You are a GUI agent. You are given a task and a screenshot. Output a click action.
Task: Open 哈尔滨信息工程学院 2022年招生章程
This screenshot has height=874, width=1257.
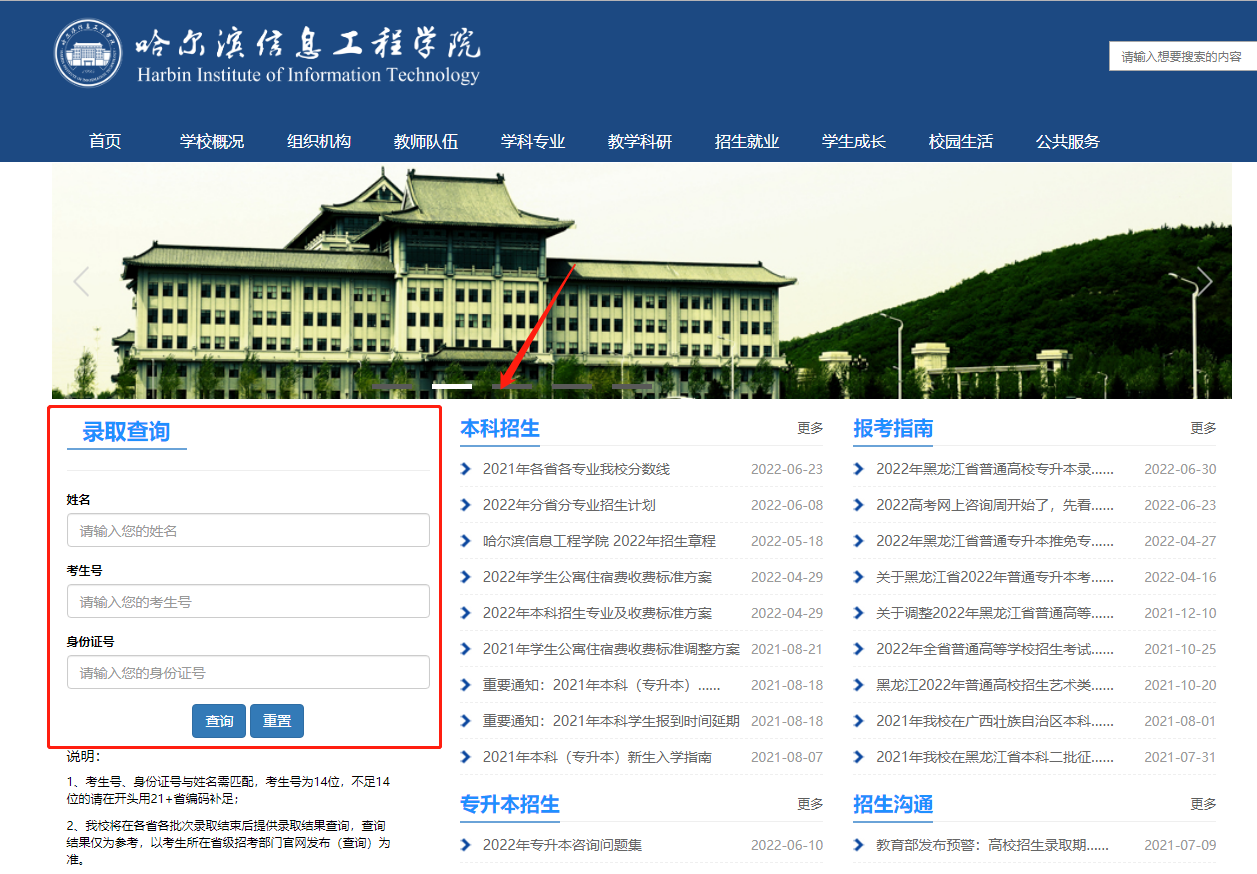599,541
